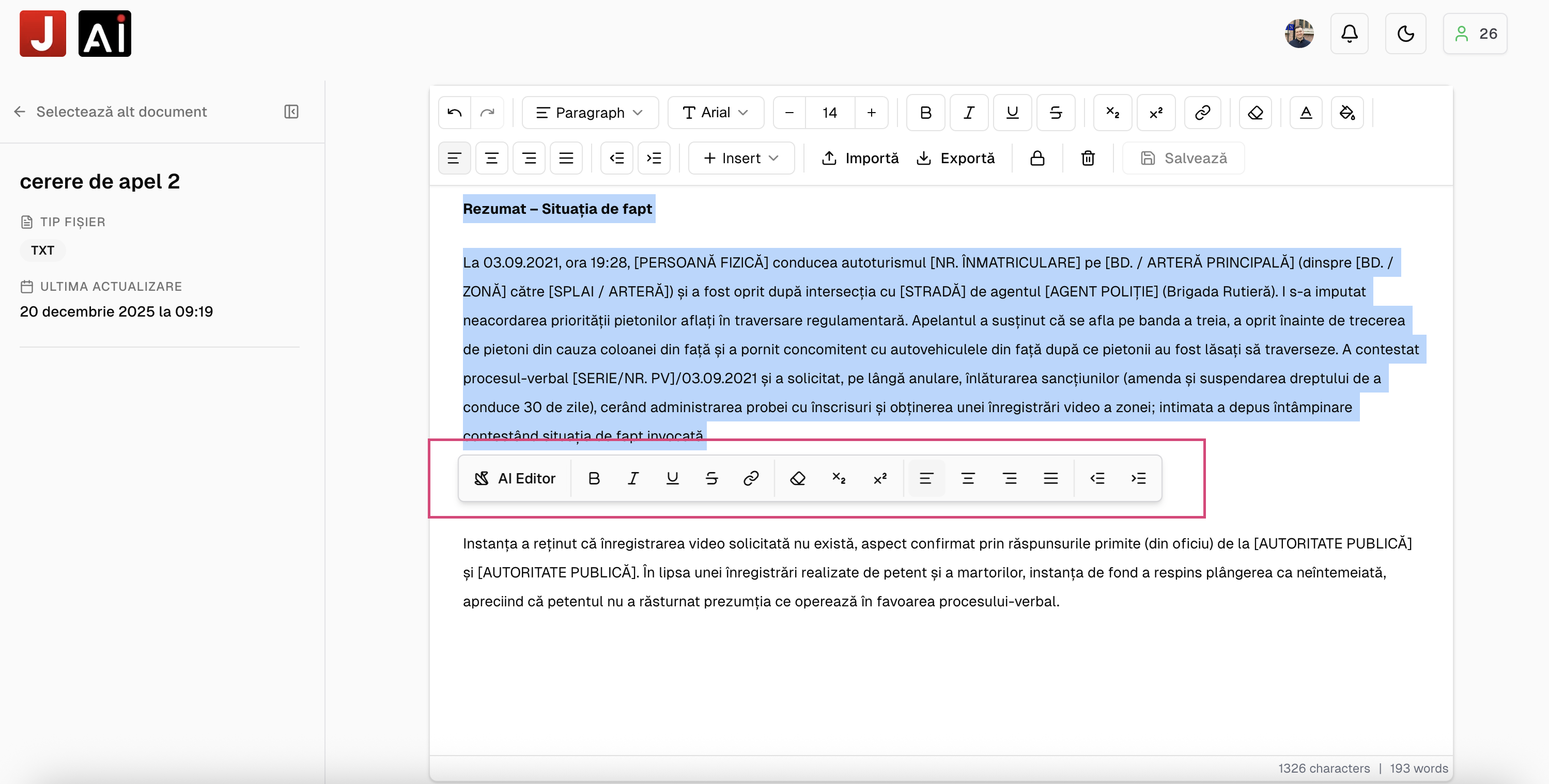The height and width of the screenshot is (784, 1549).
Task: Toggle strikethrough in the floating toolbar
Action: pos(711,478)
